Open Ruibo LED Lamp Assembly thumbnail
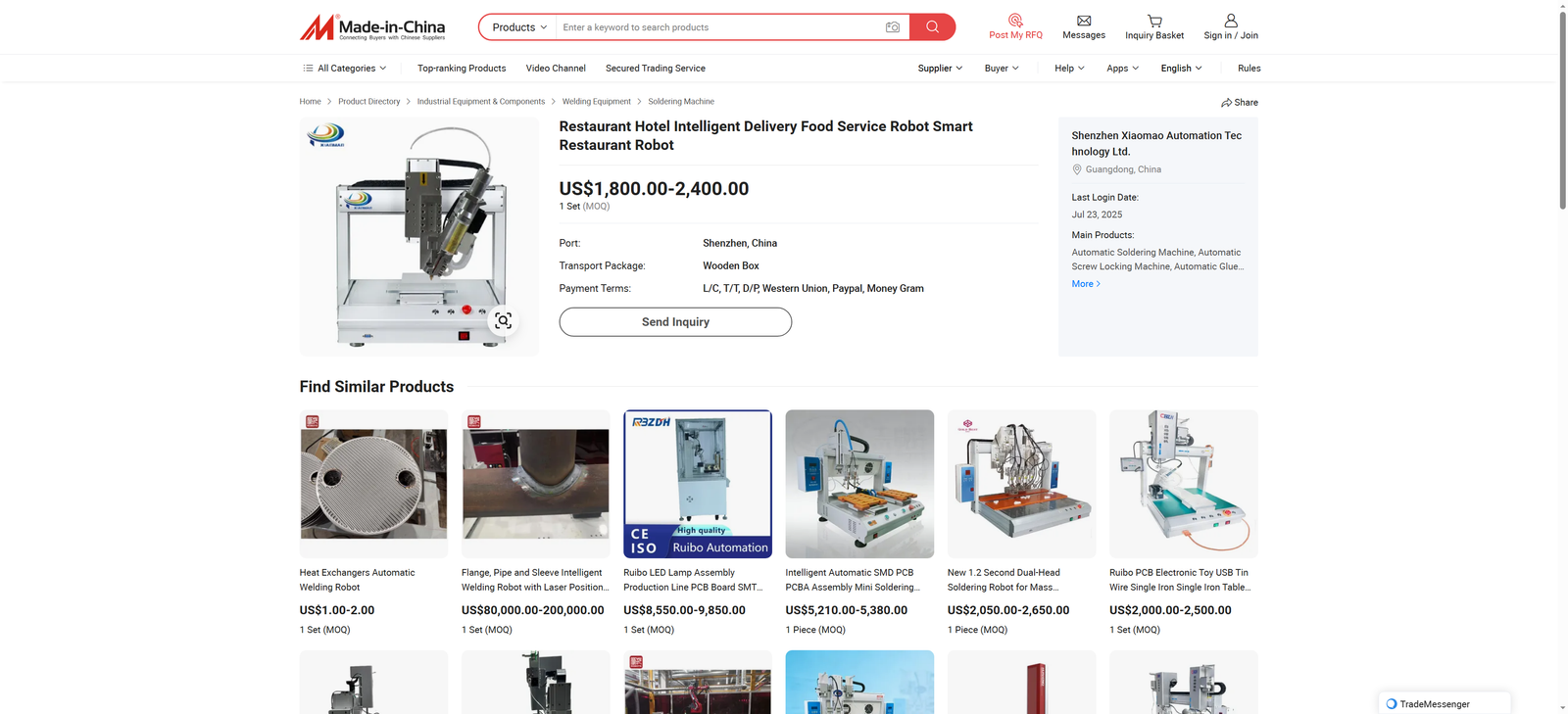The height and width of the screenshot is (714, 1568). click(x=698, y=484)
